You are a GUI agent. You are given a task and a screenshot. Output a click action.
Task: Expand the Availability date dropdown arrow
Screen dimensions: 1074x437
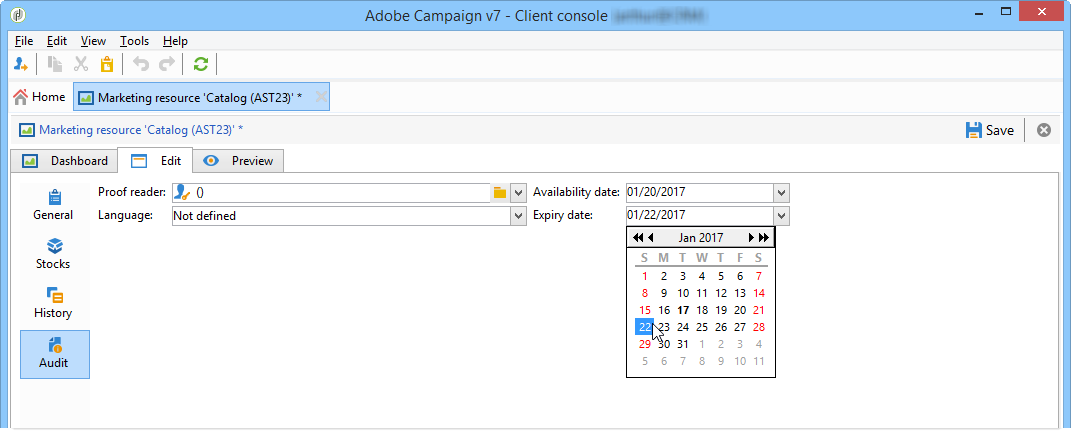click(x=782, y=193)
